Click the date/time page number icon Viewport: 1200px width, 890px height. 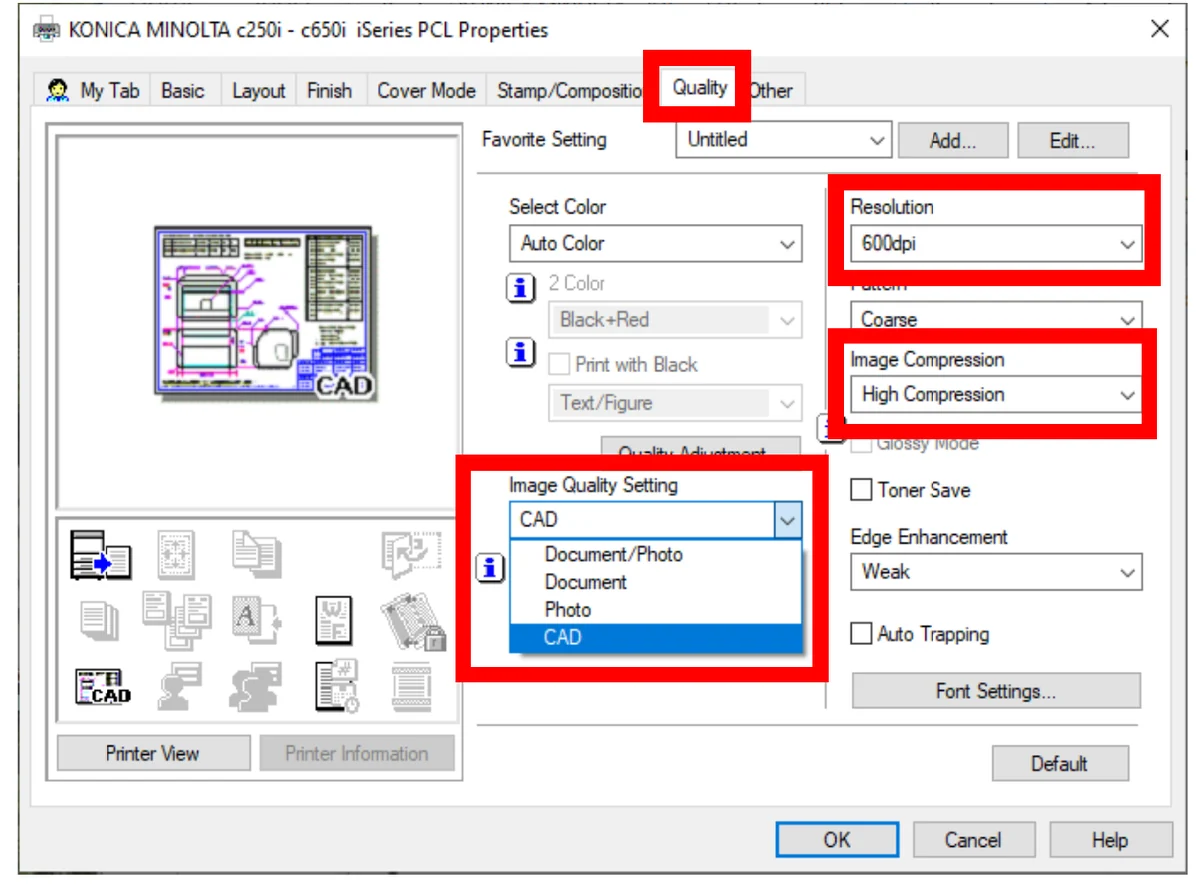click(338, 687)
